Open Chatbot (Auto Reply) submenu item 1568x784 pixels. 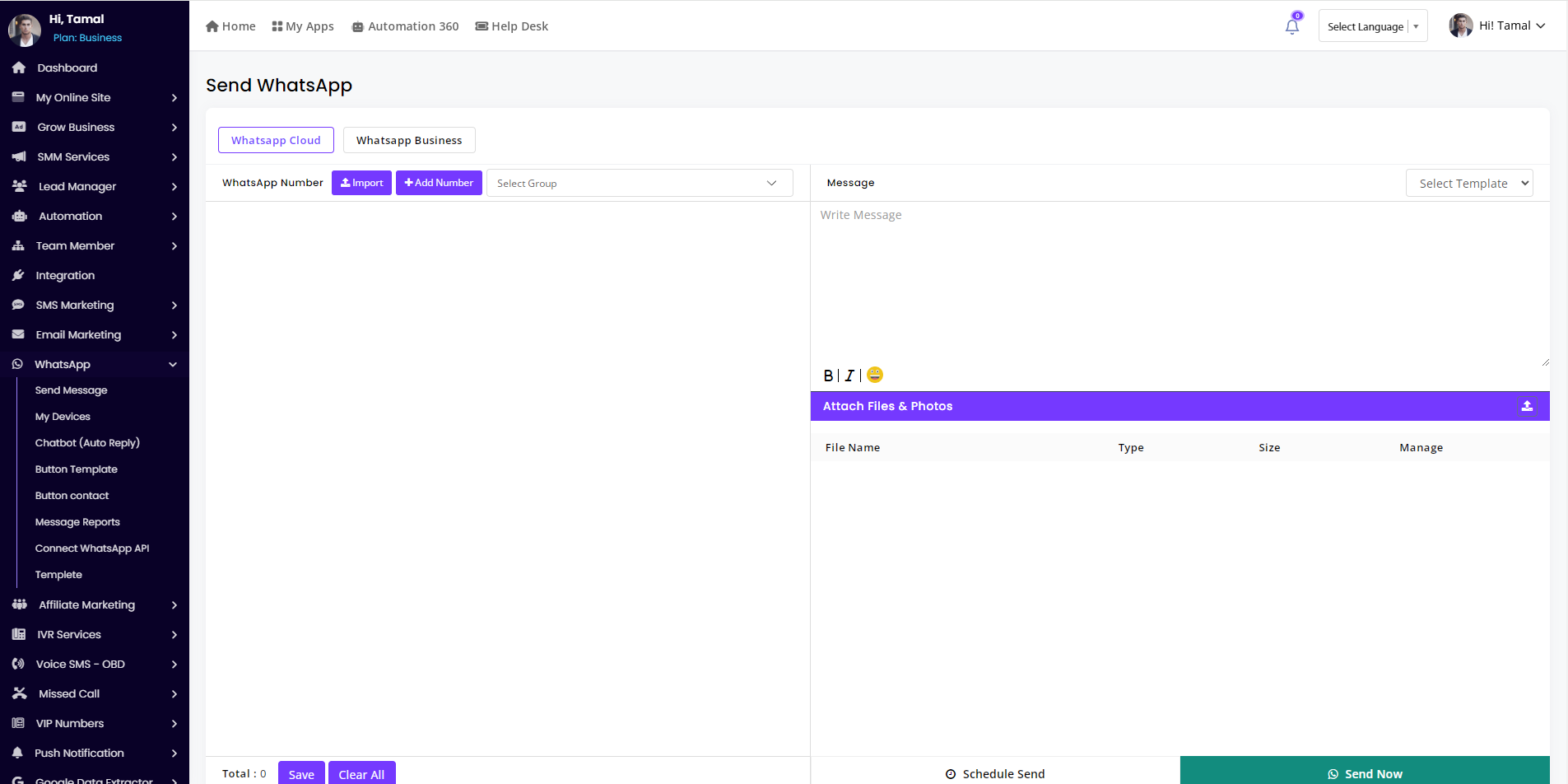[x=87, y=443]
